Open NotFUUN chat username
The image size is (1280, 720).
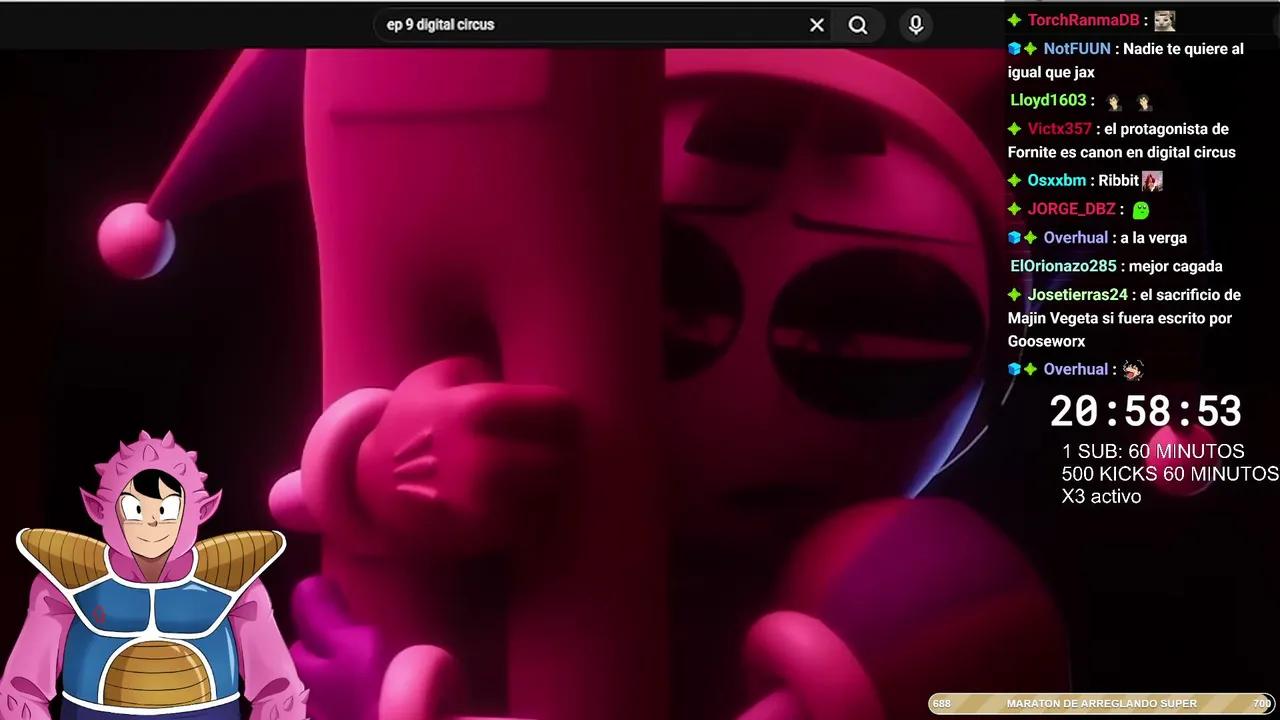click(x=1077, y=48)
